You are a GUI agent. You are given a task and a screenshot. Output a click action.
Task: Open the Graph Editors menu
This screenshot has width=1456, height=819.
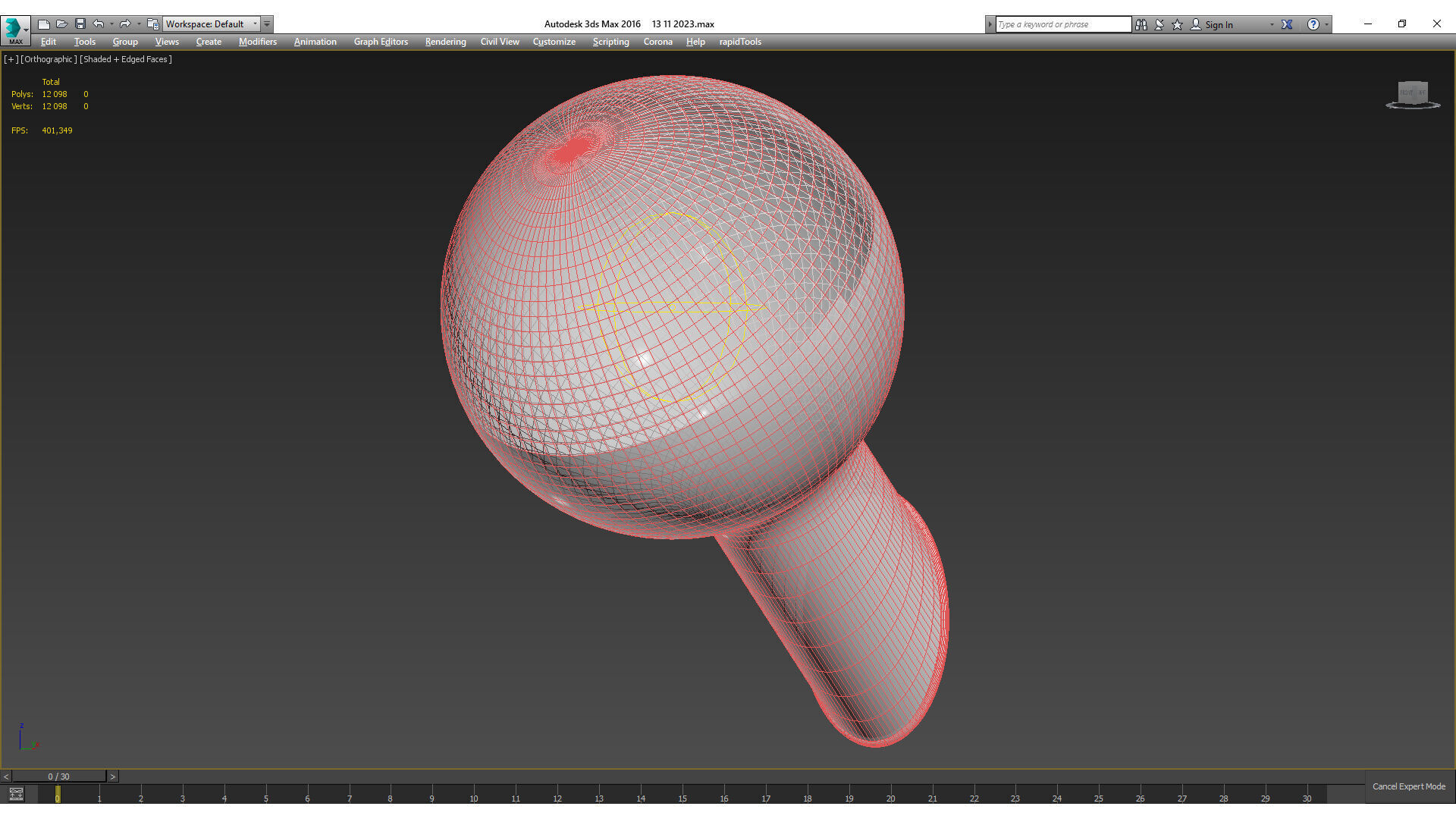click(381, 42)
